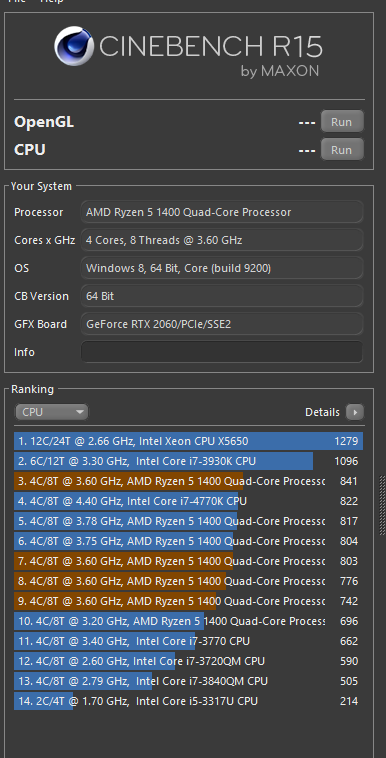Viewport: 386px width, 758px height.
Task: Select the Core i7-3930K ranking entry
Action: 189,461
